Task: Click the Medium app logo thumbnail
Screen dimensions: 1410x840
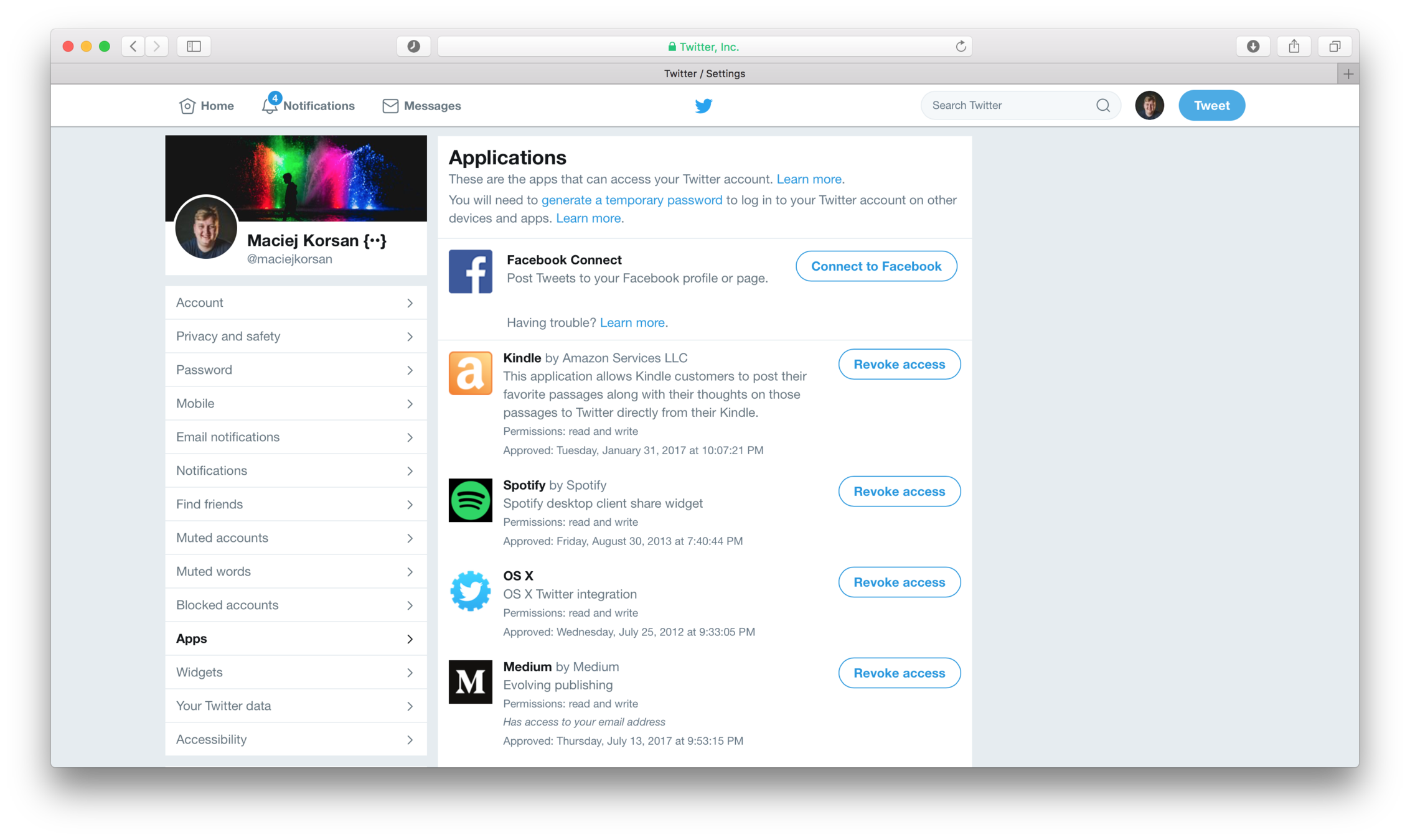Action: 470,682
